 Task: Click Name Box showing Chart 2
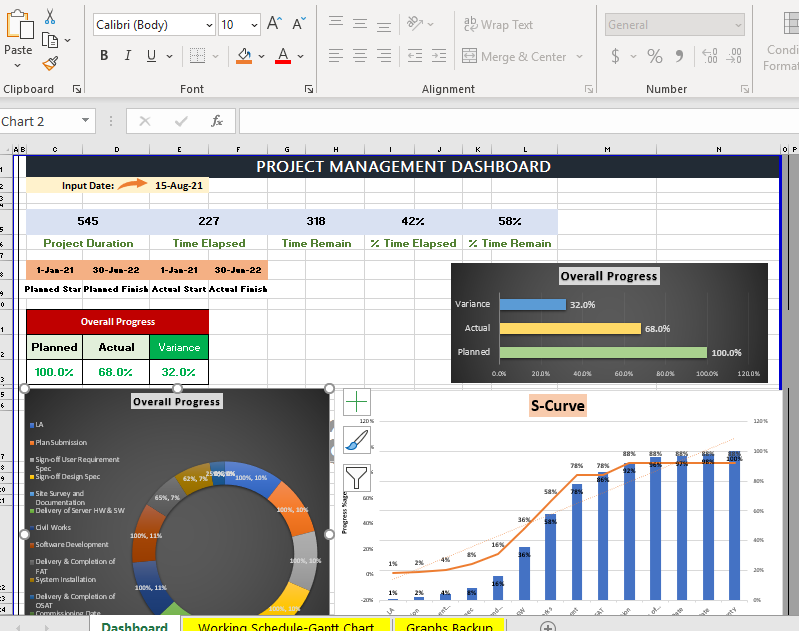point(38,121)
